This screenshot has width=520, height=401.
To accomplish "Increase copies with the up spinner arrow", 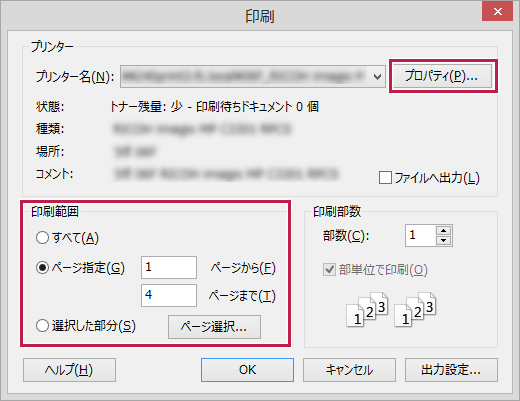I will pyautogui.click(x=443, y=231).
